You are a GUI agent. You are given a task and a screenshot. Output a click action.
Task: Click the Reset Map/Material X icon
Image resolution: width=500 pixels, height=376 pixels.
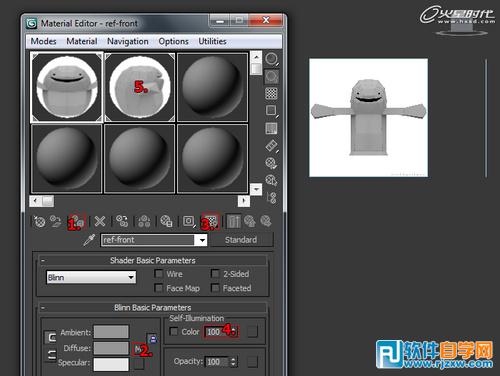[100, 221]
